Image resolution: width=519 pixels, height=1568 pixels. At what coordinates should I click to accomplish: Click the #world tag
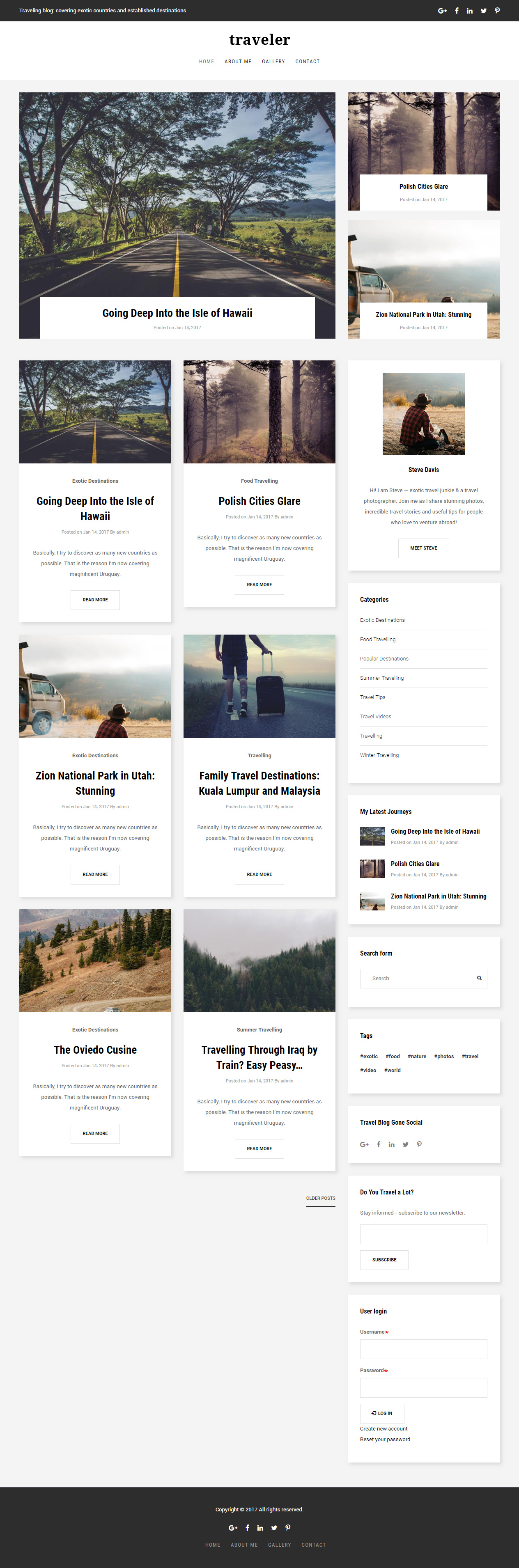[392, 1070]
